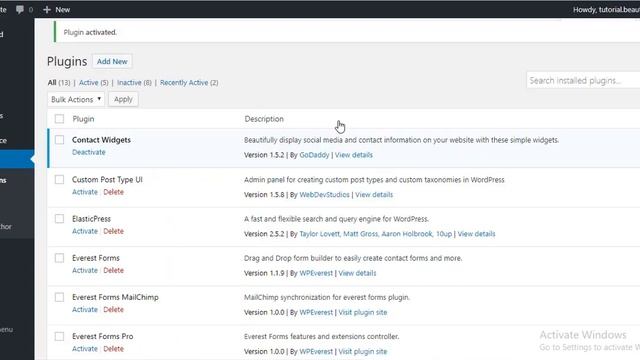The width and height of the screenshot is (640, 360).
Task: Open the Bulk Actions dropdown
Action: tap(76, 99)
